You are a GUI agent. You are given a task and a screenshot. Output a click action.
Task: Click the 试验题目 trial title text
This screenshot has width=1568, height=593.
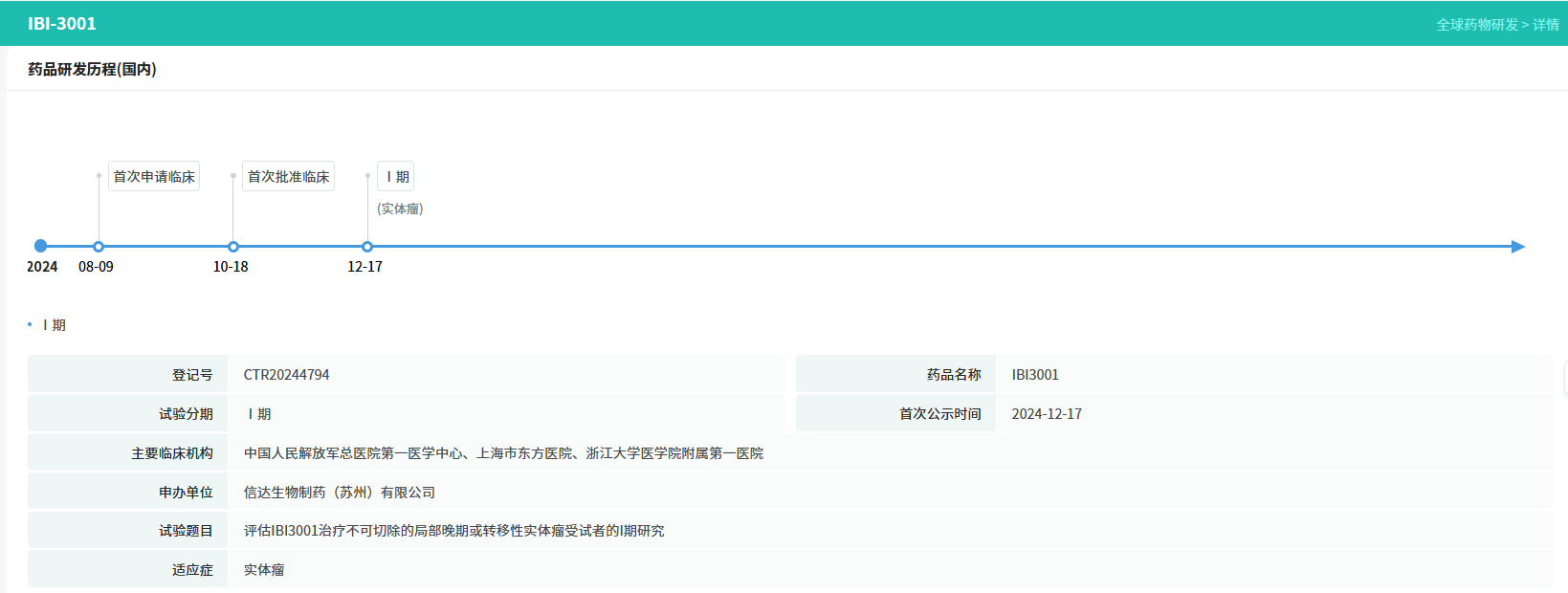tap(453, 531)
